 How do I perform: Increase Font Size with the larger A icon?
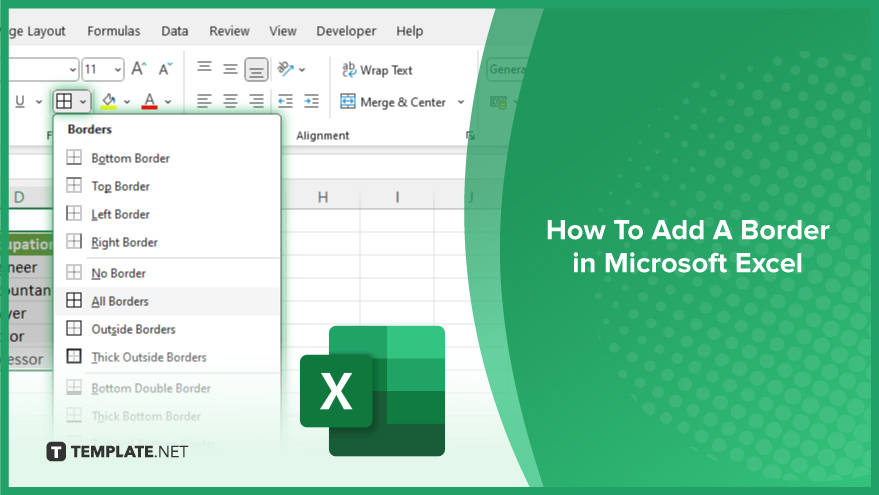pyautogui.click(x=138, y=69)
